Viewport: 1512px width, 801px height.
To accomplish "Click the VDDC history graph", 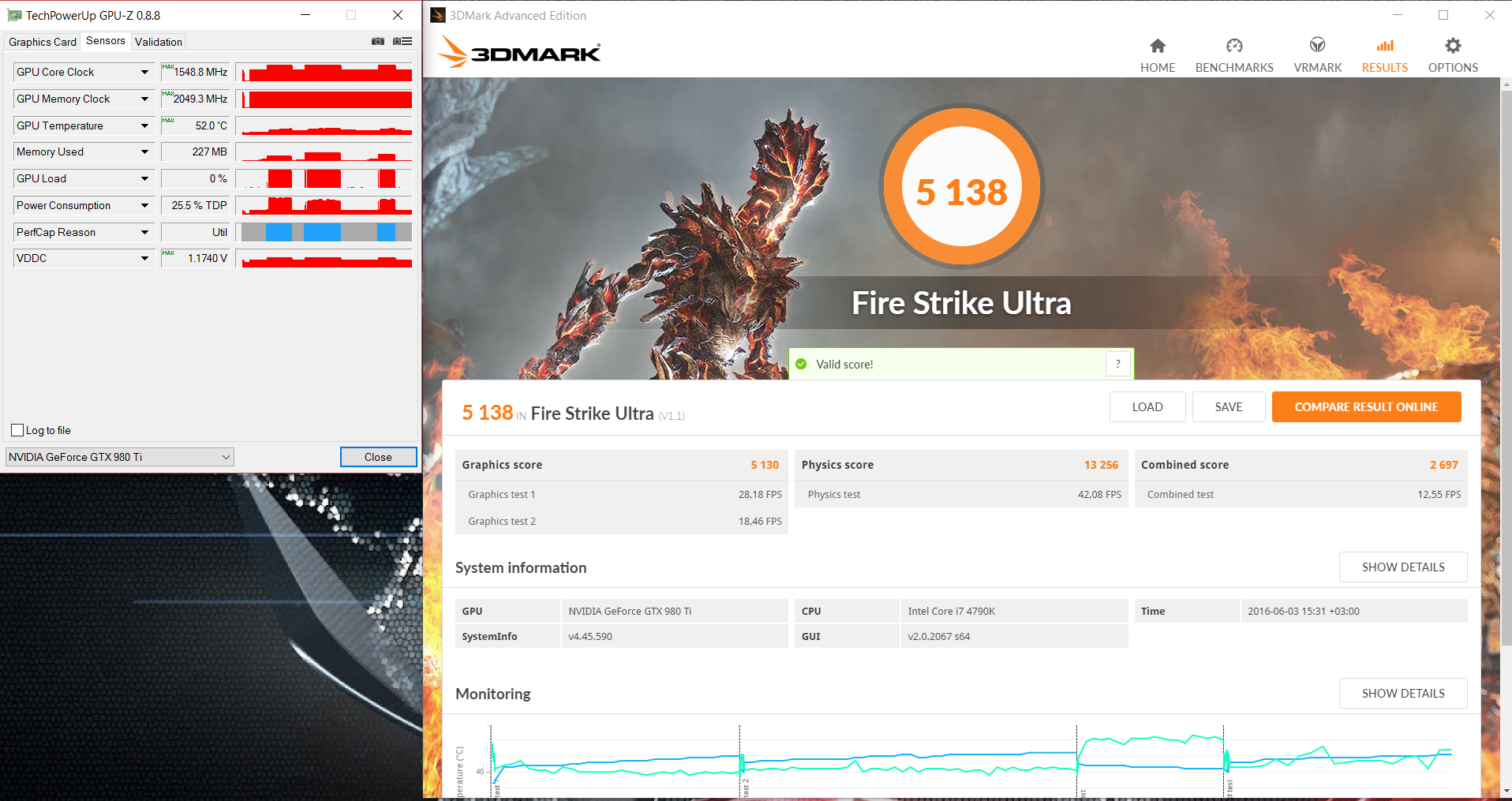I will [x=324, y=258].
